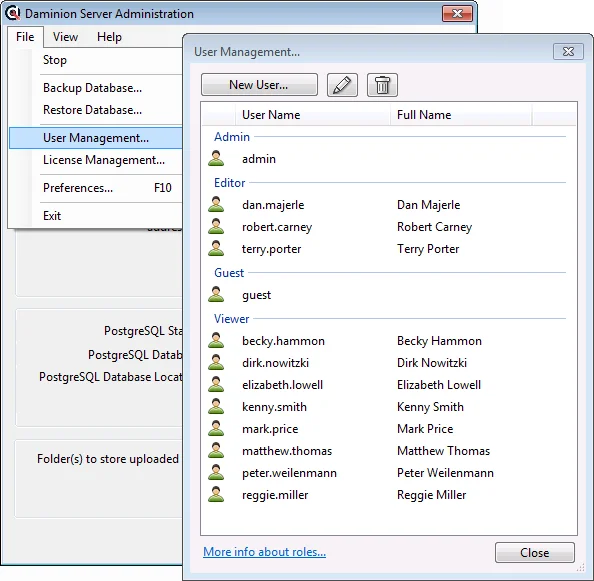The image size is (594, 581).
Task: Close the User Management dialog with X
Action: [568, 52]
